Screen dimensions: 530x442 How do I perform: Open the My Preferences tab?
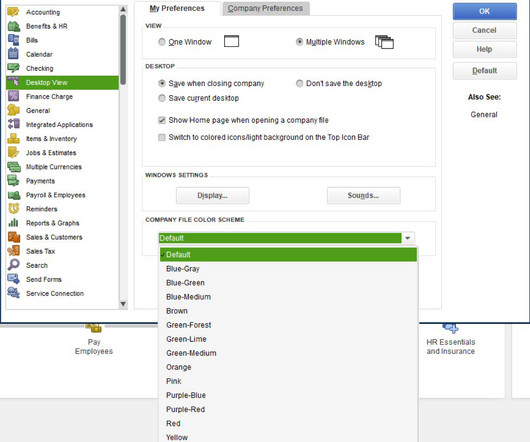(x=177, y=8)
